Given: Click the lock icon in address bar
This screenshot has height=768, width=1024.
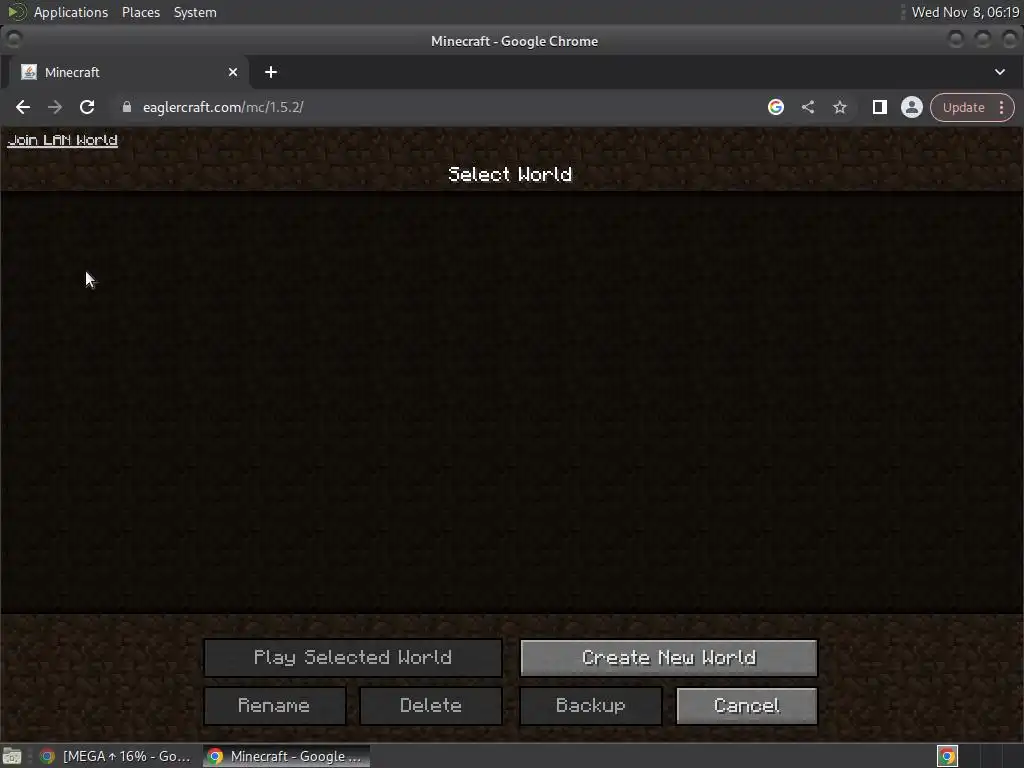Looking at the screenshot, I should click(127, 107).
